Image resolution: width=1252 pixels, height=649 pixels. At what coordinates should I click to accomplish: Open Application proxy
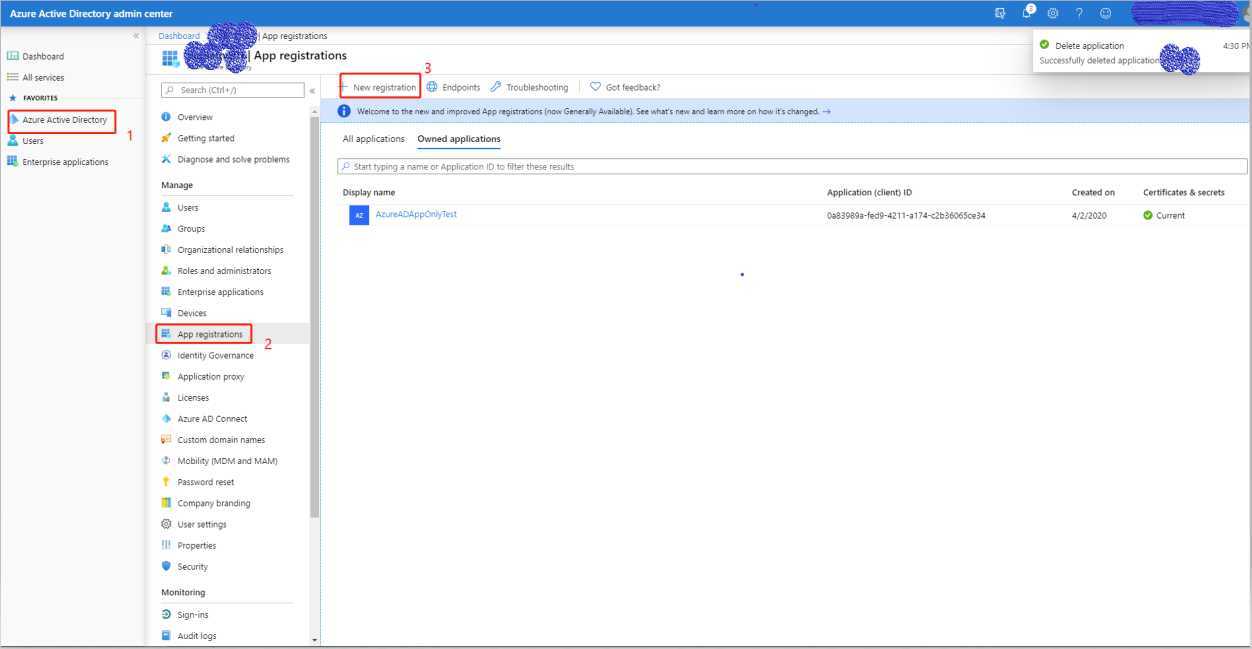(x=211, y=377)
